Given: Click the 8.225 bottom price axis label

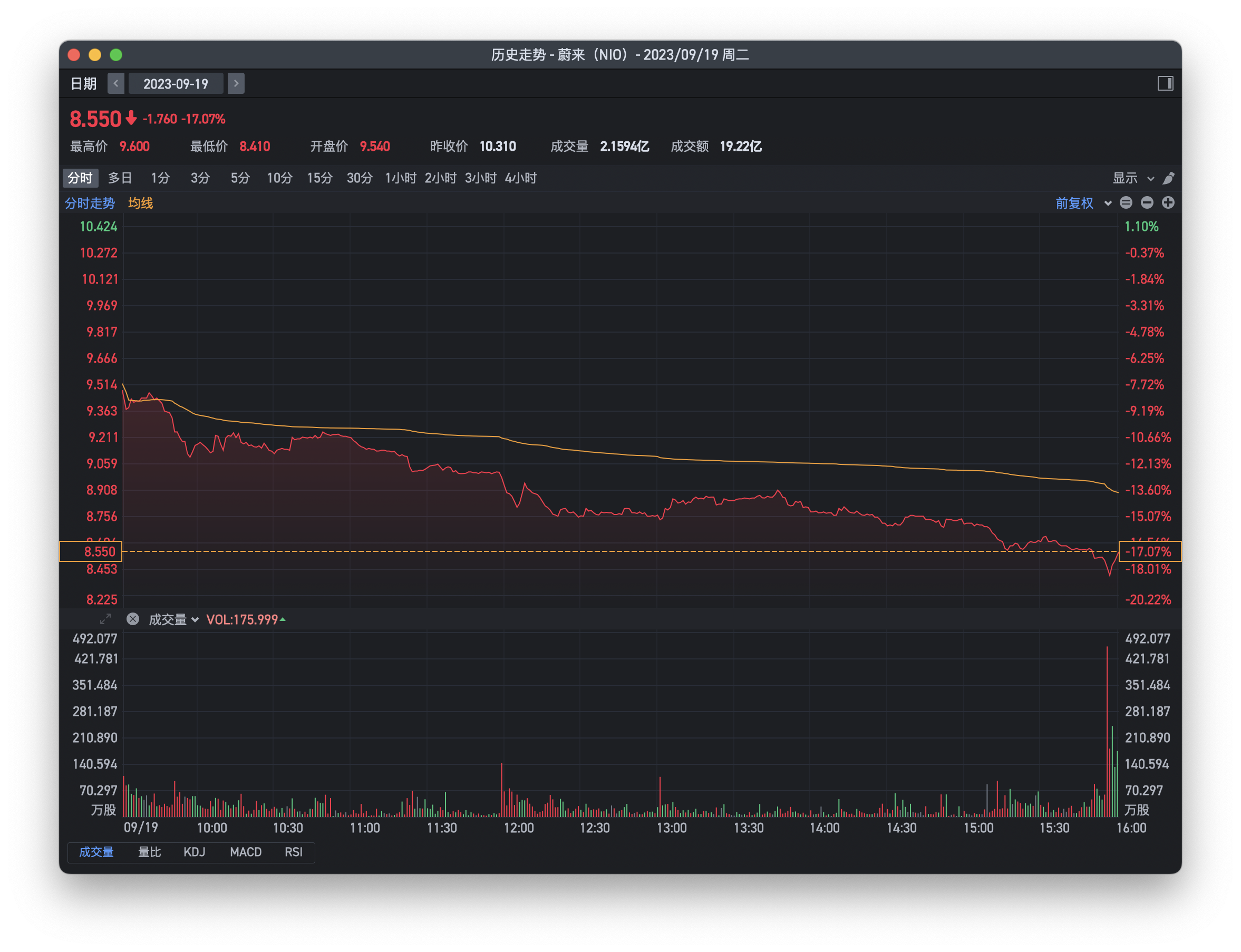Looking at the screenshot, I should click(x=101, y=599).
